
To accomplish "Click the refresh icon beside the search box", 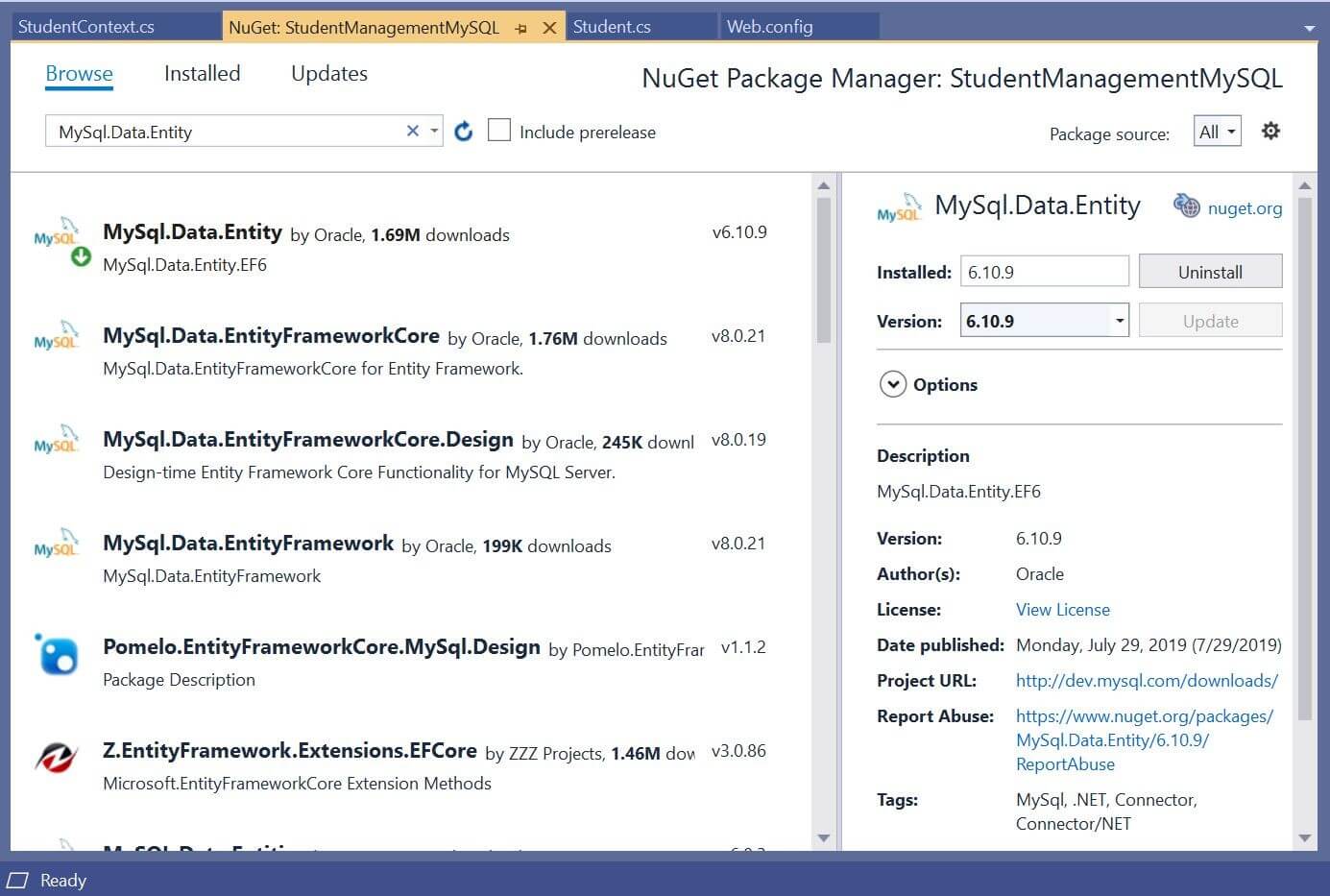I will coord(463,132).
